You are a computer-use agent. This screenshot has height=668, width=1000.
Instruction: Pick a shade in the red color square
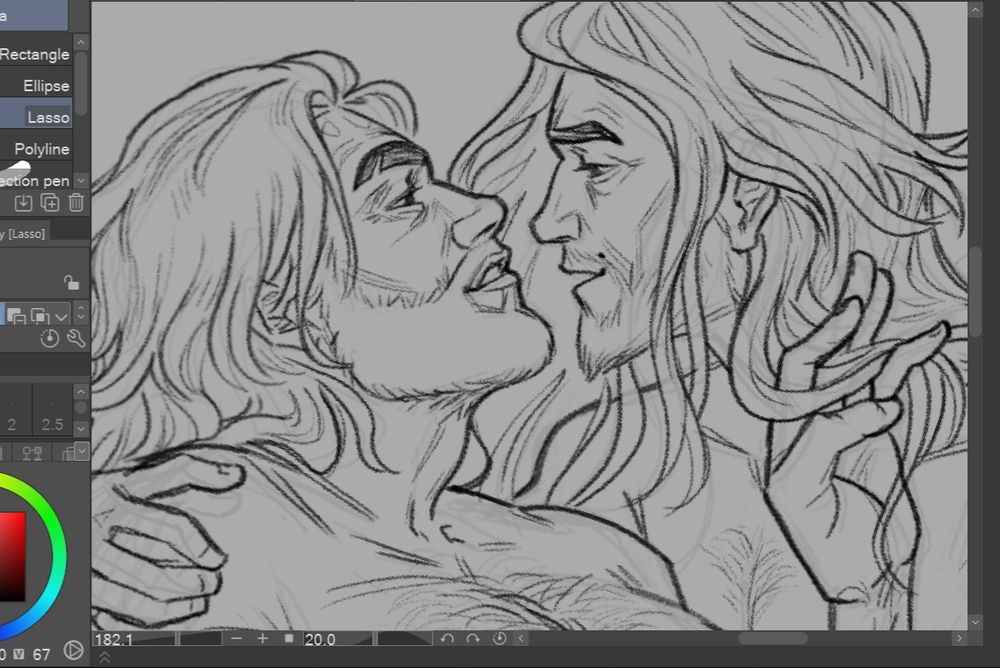(12, 556)
